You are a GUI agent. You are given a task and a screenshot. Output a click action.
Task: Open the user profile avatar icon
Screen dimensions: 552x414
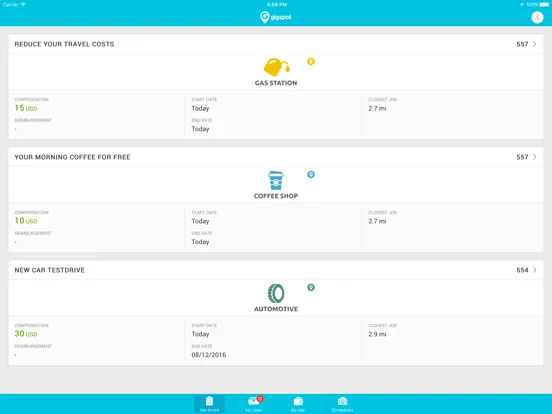(537, 17)
